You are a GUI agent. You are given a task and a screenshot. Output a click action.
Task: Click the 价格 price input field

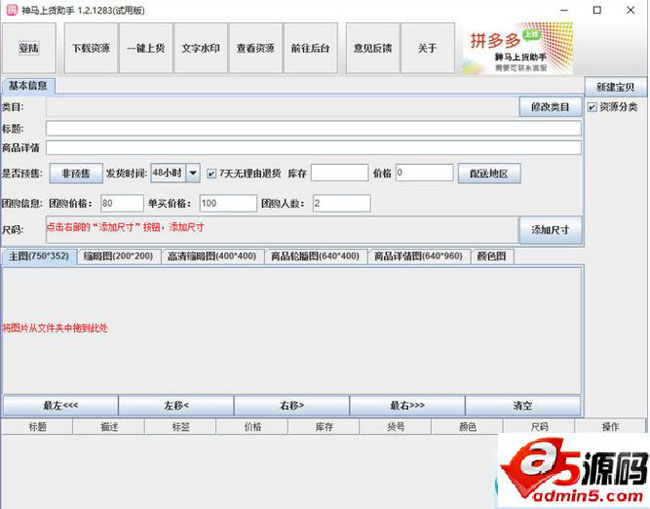point(424,173)
